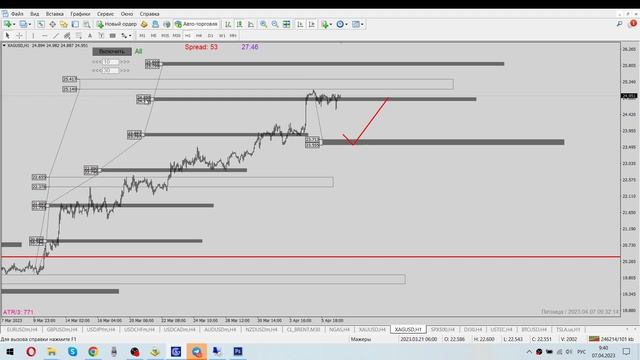The height and width of the screenshot is (360, 640).
Task: Switch chart to bar chart icon
Action: pyautogui.click(x=228, y=24)
